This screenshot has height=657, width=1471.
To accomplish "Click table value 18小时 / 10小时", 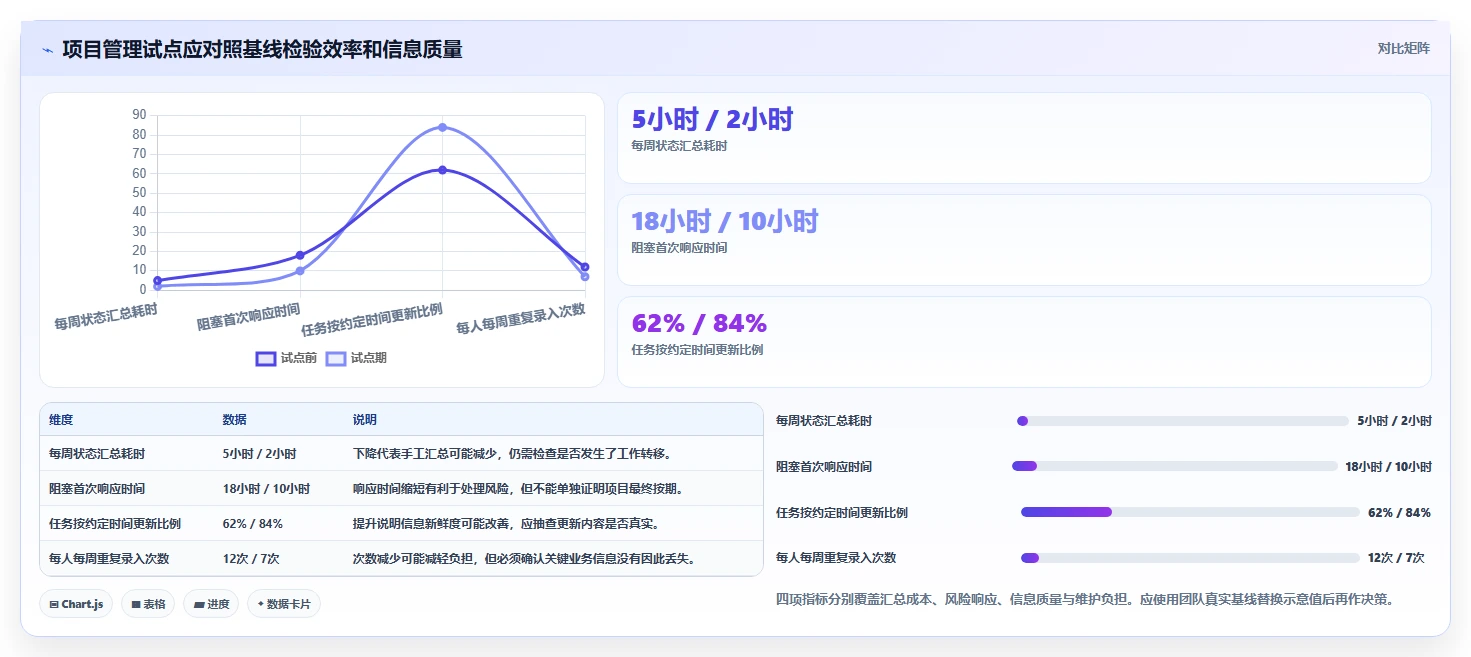I will 266,489.
